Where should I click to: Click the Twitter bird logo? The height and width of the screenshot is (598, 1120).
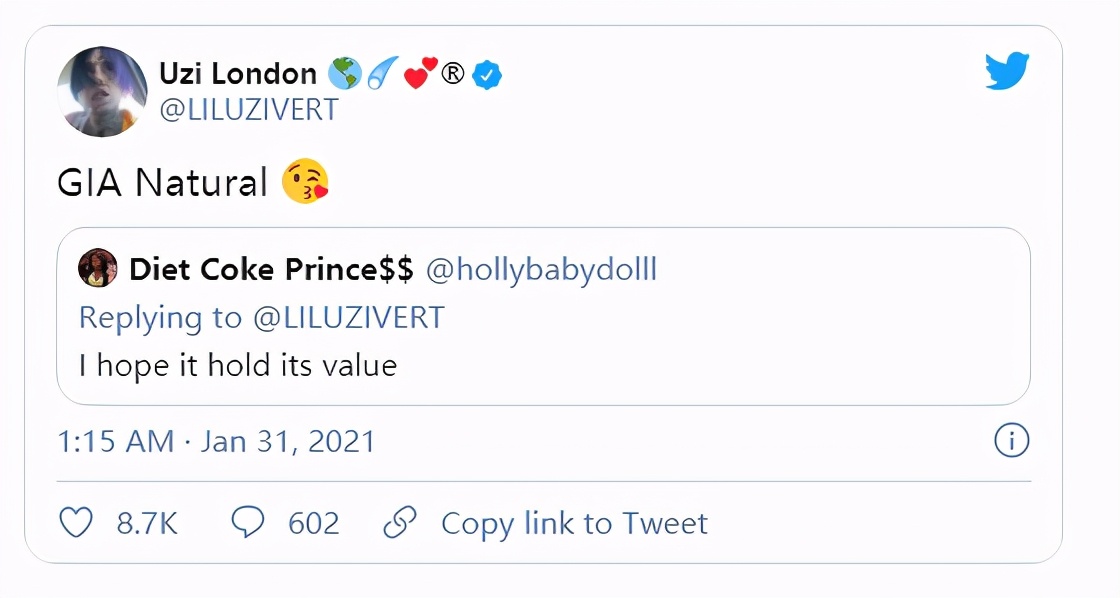click(1007, 73)
